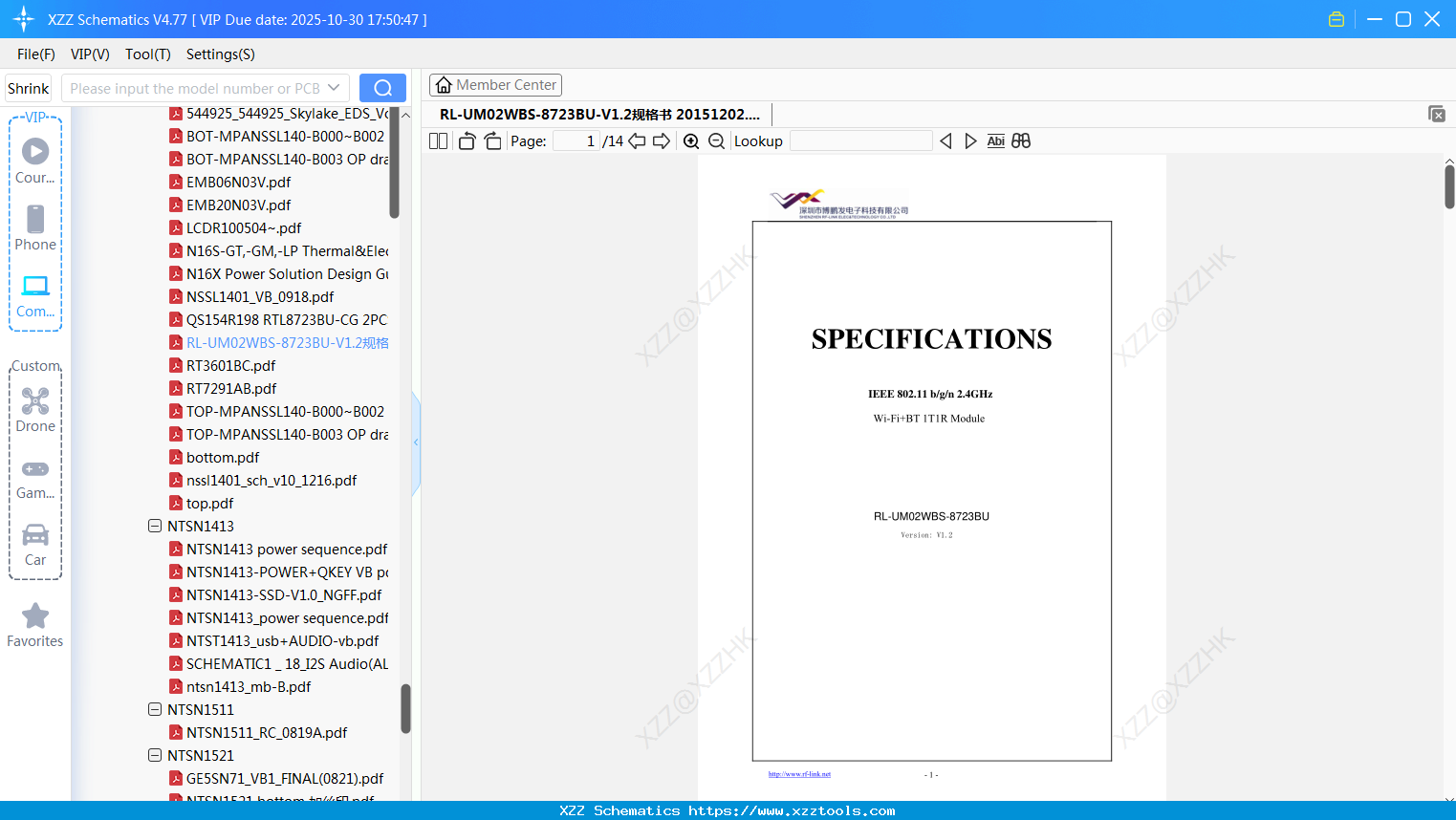Image resolution: width=1456 pixels, height=820 pixels.
Task: Go to next page arrow
Action: tap(662, 141)
